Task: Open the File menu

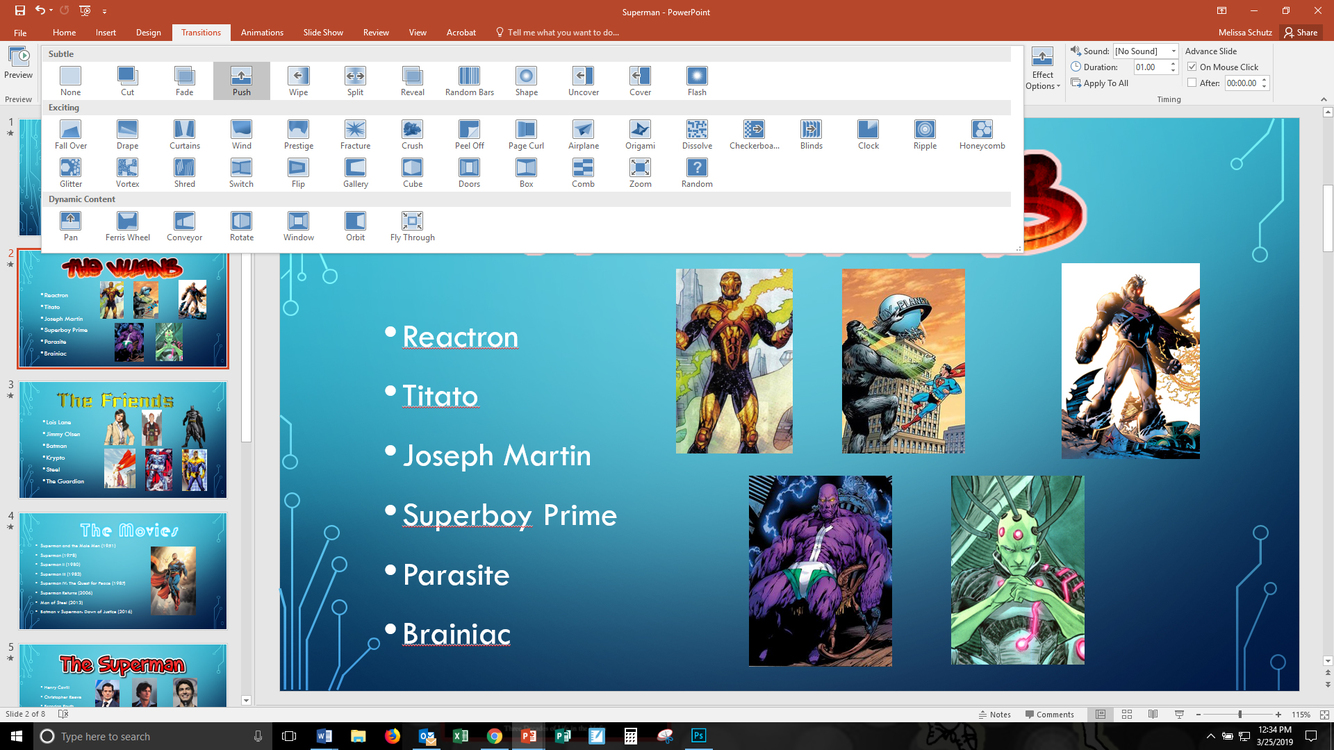Action: (20, 32)
